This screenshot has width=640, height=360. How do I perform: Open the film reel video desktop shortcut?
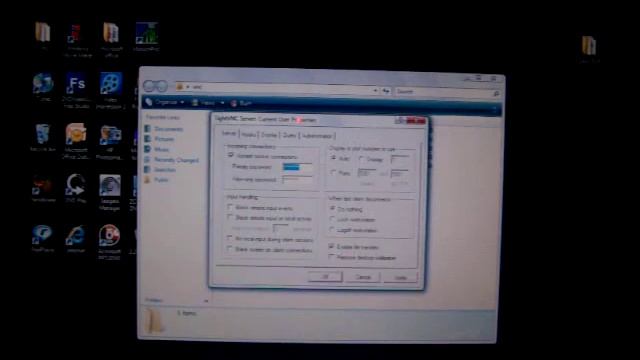[110, 84]
